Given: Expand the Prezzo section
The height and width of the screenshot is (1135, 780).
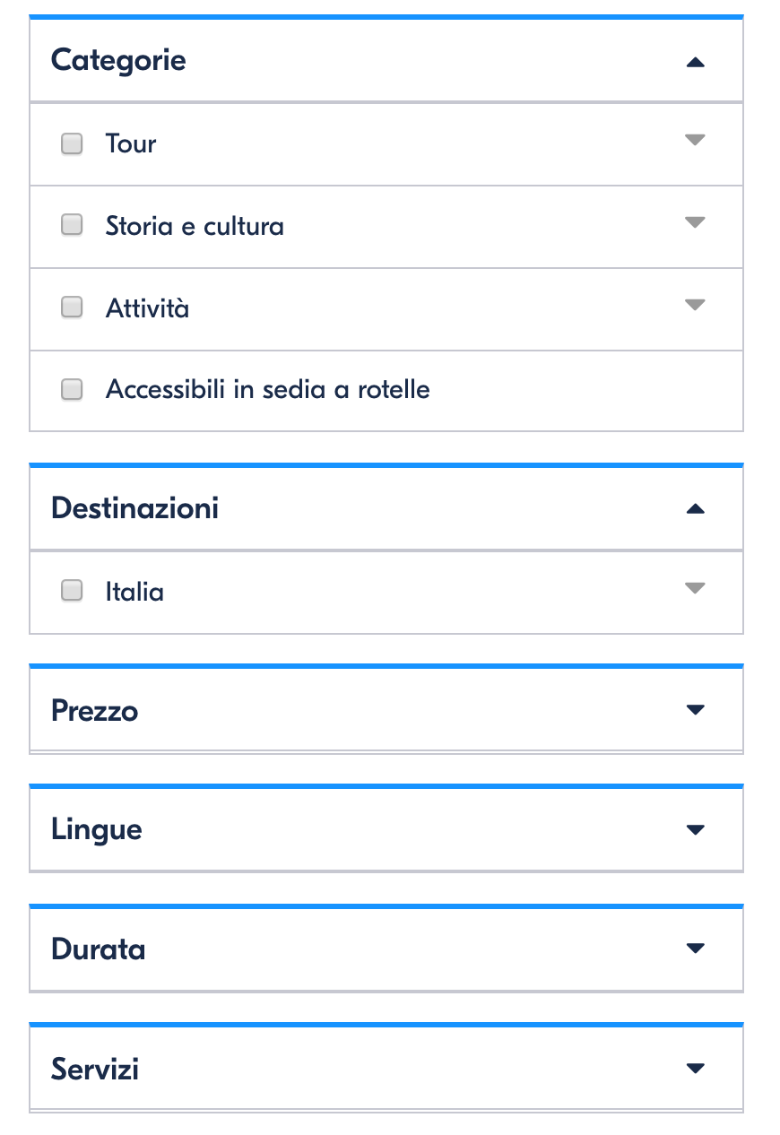Looking at the screenshot, I should 695,710.
